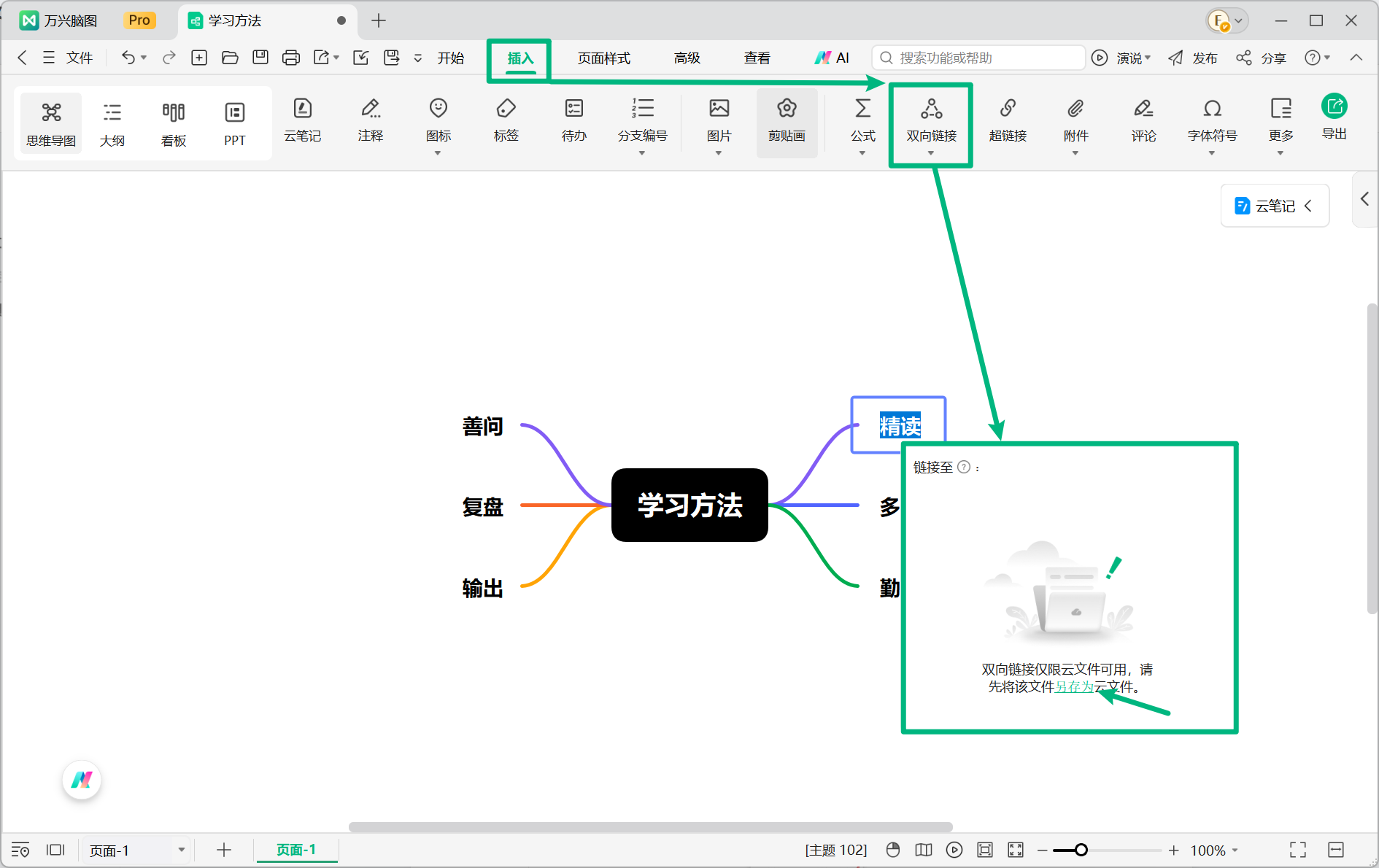Click the redo arrow icon
Image resolution: width=1379 pixels, height=868 pixels.
[x=169, y=58]
